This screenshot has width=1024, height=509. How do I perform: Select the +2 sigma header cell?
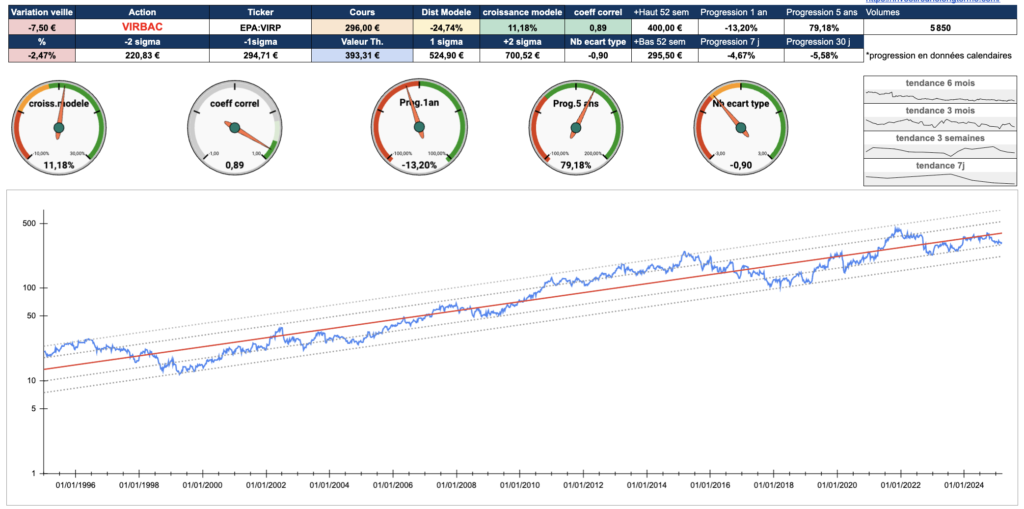point(521,42)
